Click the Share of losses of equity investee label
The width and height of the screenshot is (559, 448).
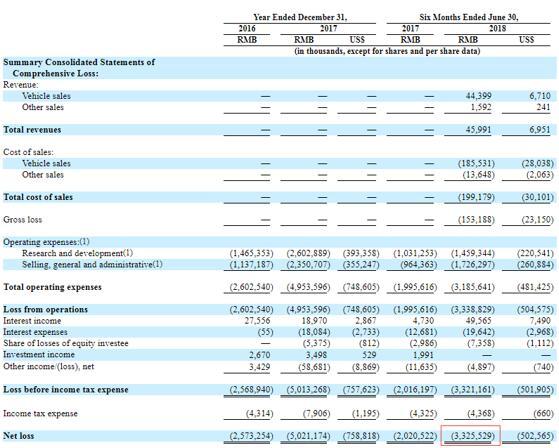(x=66, y=343)
